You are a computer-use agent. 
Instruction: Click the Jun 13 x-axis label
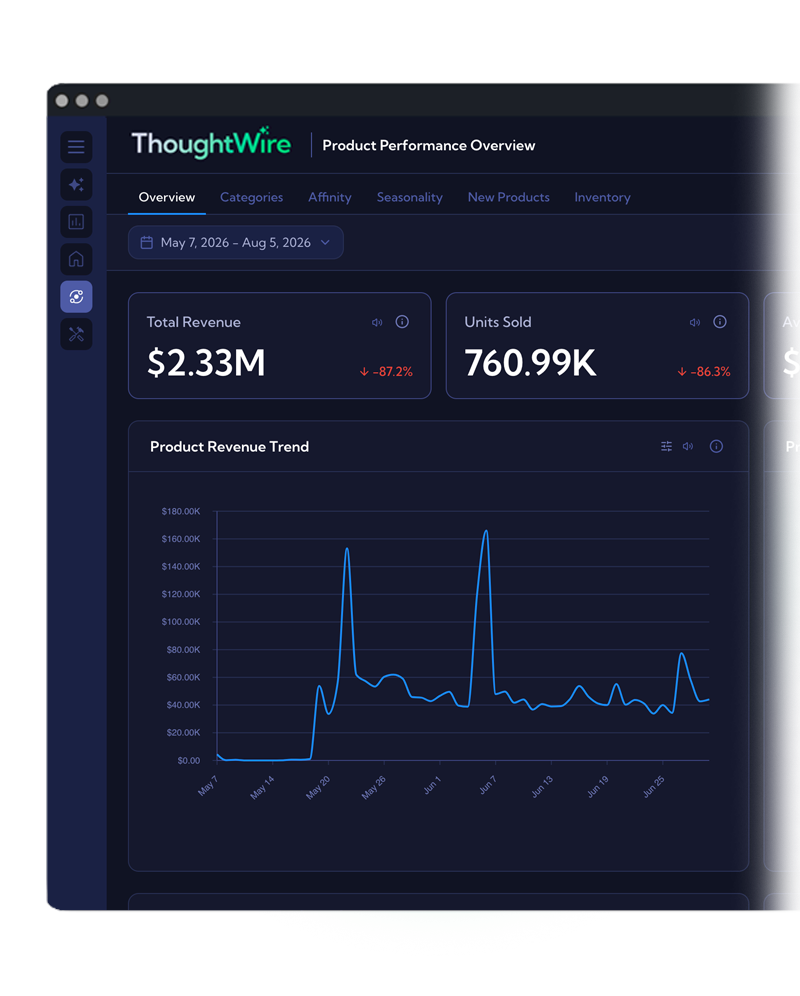pos(542,787)
